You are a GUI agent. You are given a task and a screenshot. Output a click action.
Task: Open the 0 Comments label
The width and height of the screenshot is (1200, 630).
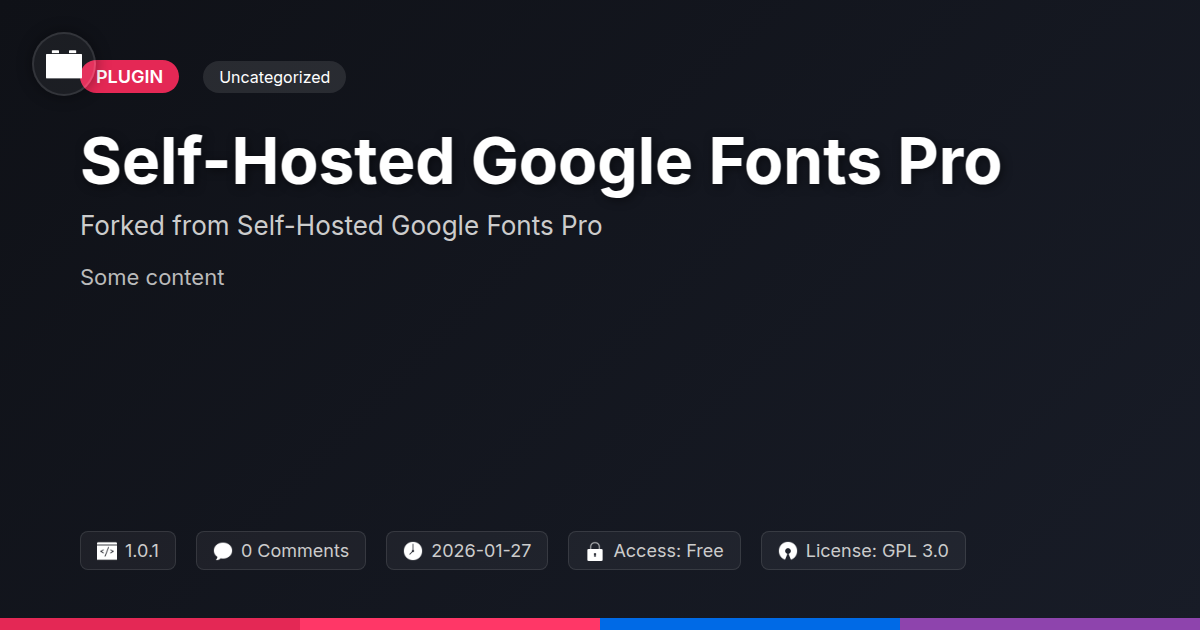[x=295, y=551]
